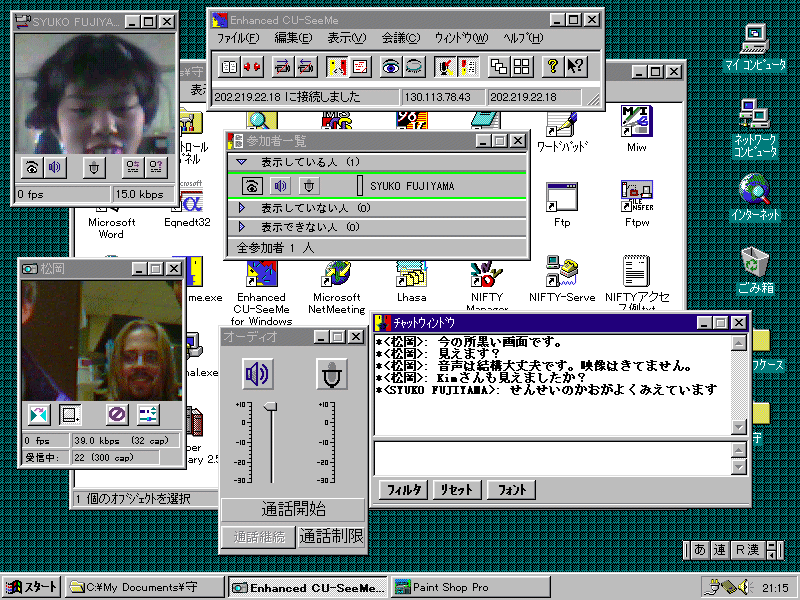The width and height of the screenshot is (800, 600).
Task: Open transmission settings sliders icon in 松岡 window
Action: coord(148,415)
